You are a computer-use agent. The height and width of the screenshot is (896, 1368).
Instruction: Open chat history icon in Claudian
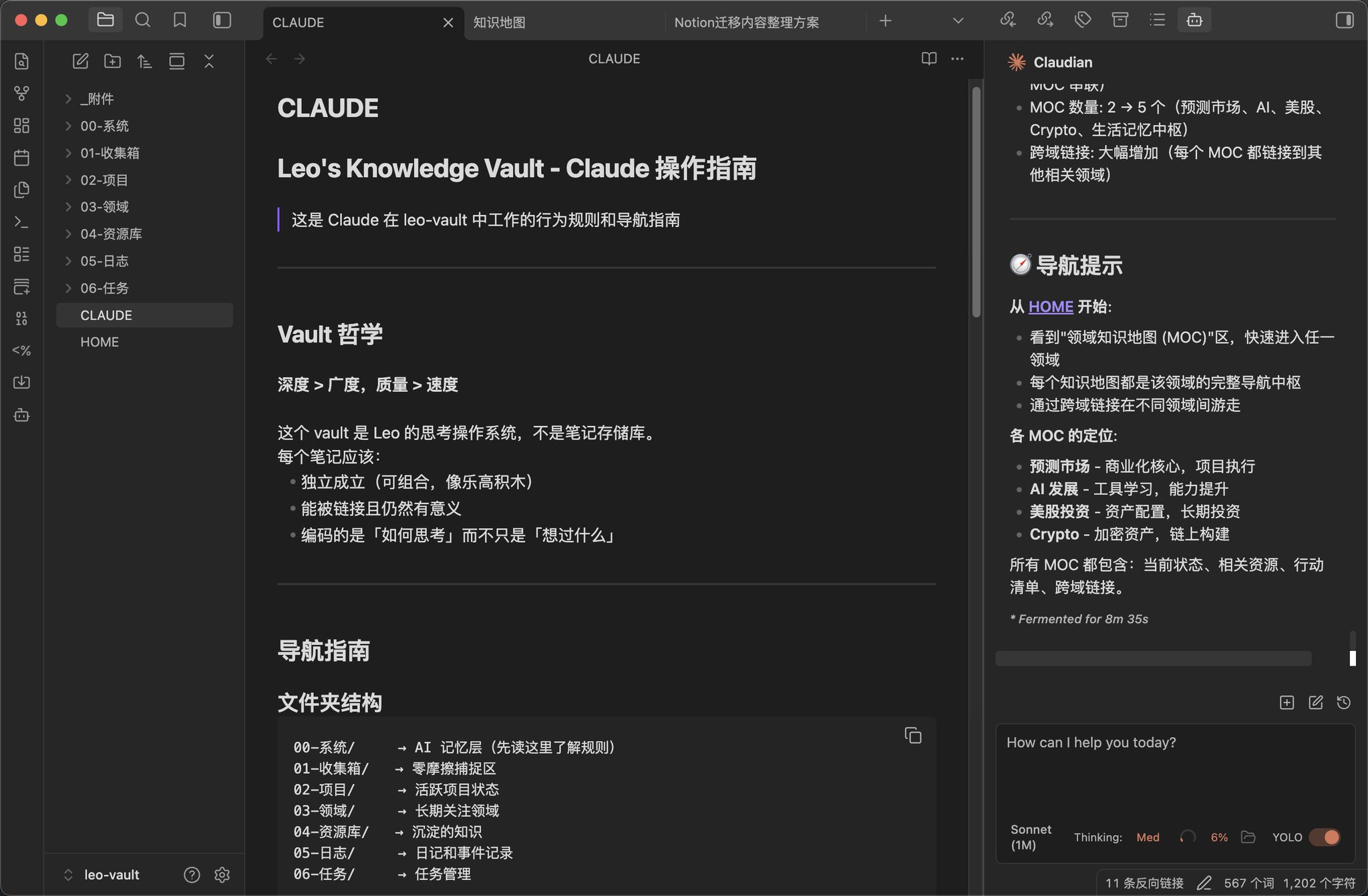click(x=1343, y=702)
